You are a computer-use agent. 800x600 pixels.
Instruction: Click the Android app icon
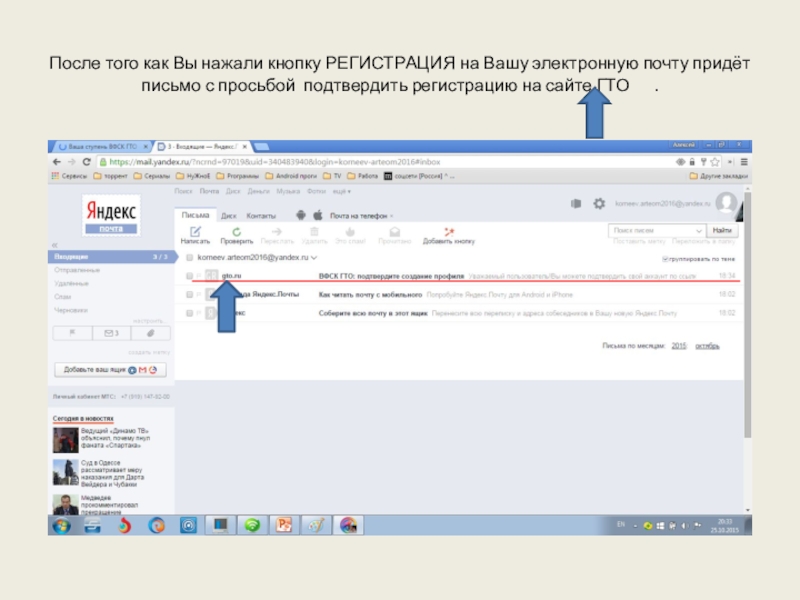[299, 215]
